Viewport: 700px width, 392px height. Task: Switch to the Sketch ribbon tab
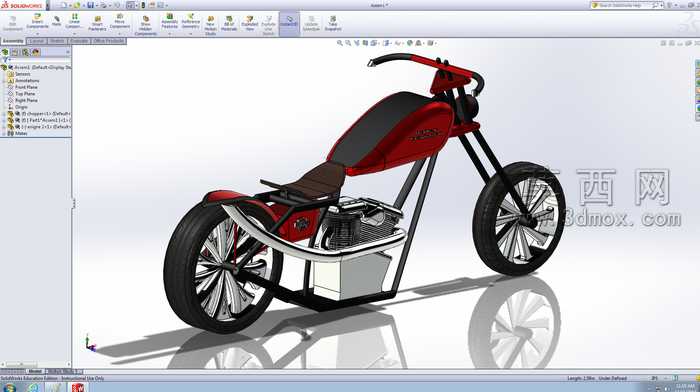pyautogui.click(x=57, y=41)
